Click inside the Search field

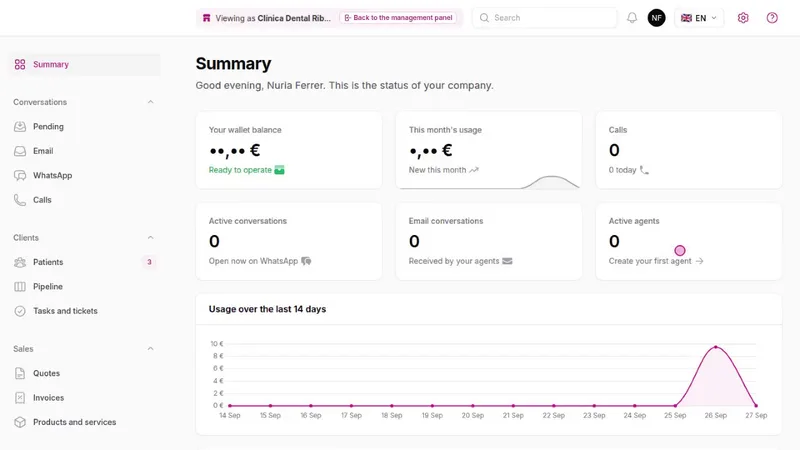click(544, 18)
